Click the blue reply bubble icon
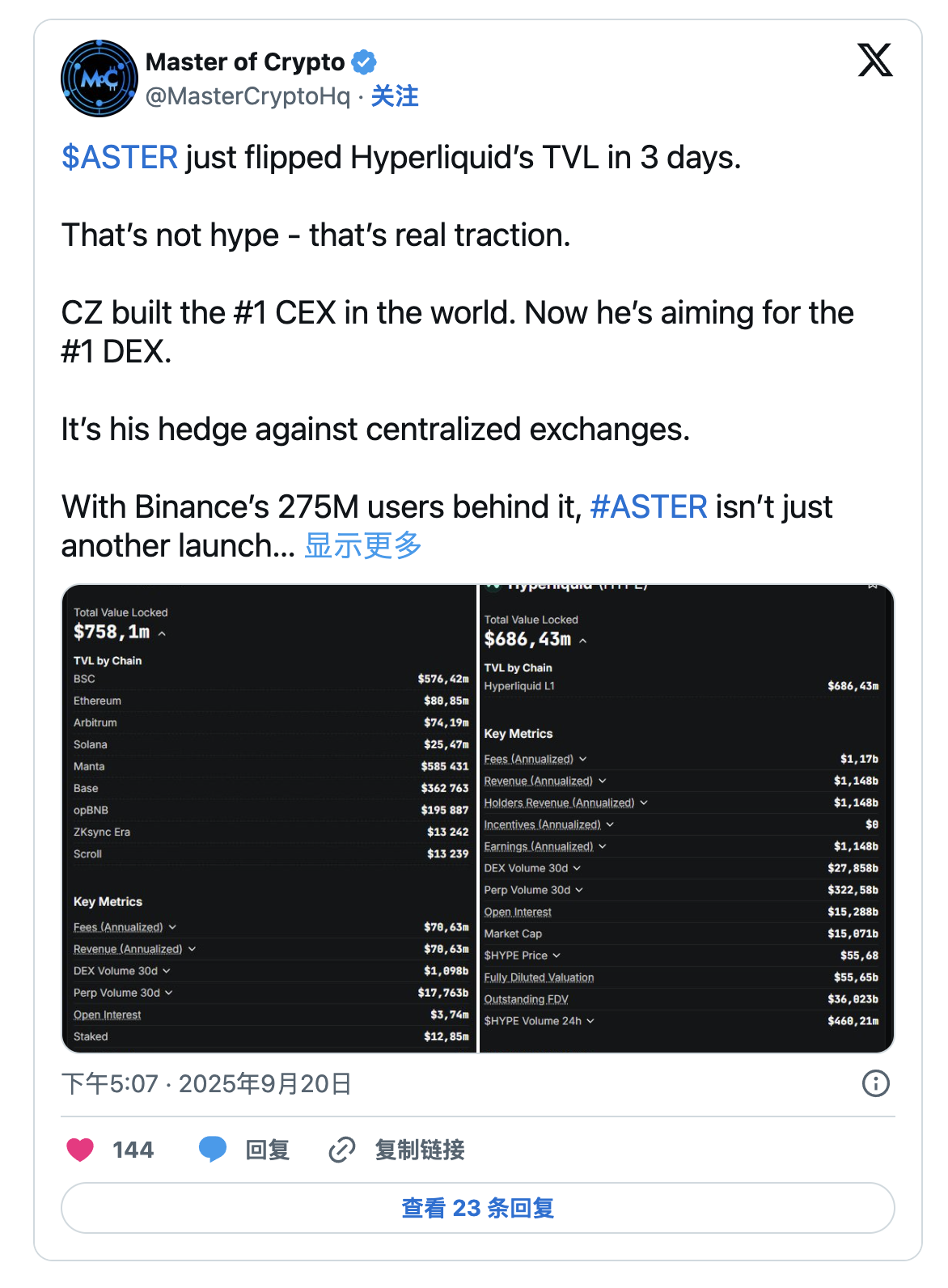 coord(213,1149)
